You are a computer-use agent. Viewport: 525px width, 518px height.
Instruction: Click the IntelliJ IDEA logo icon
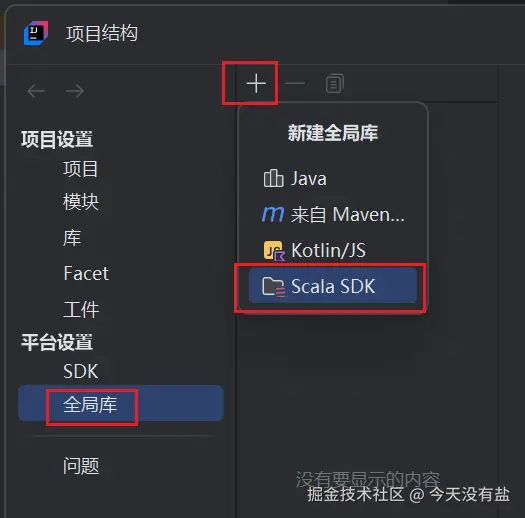point(36,33)
